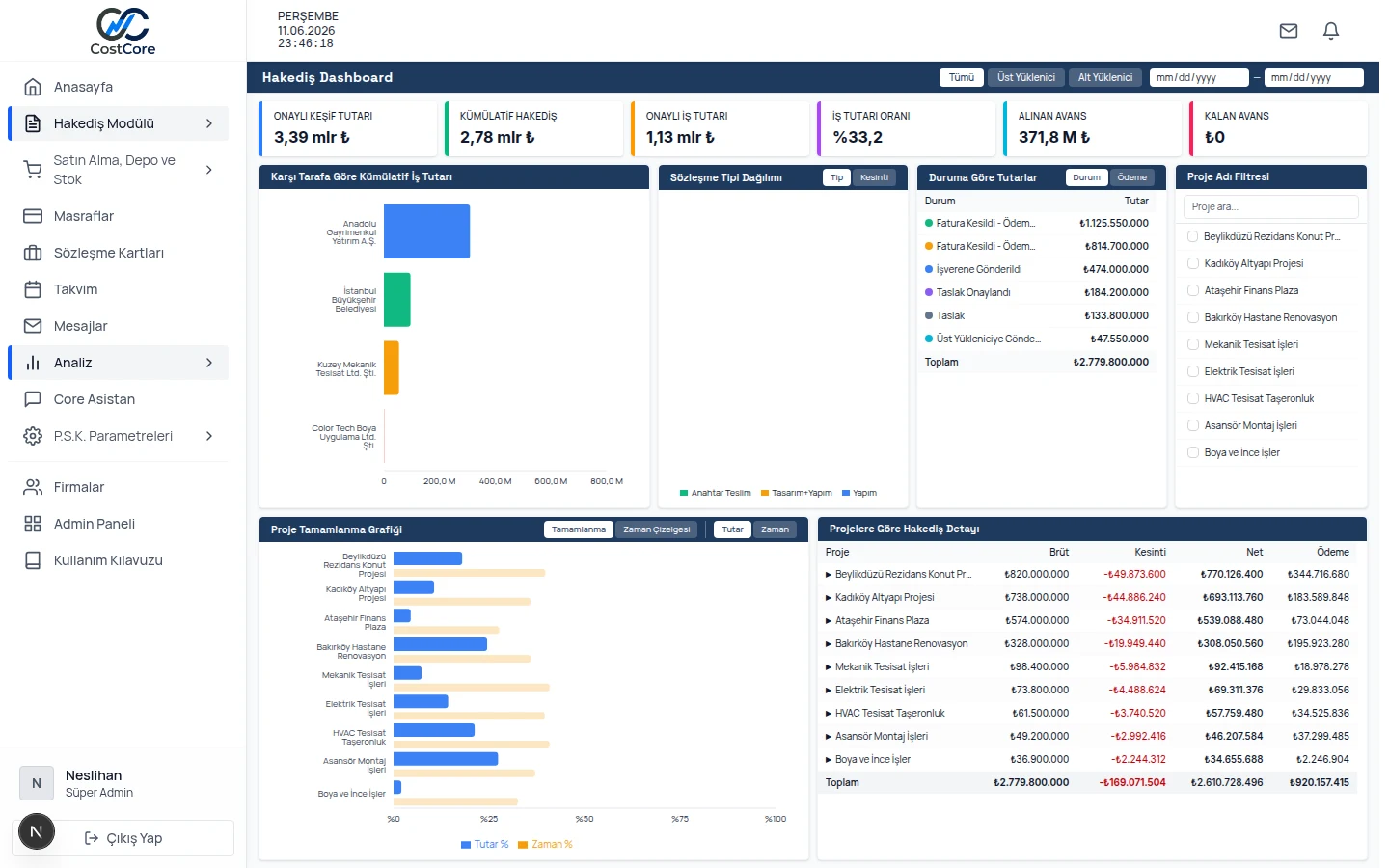Screen dimensions: 1389x868
Task: Open the Anasayfa home icon
Action: click(x=33, y=87)
